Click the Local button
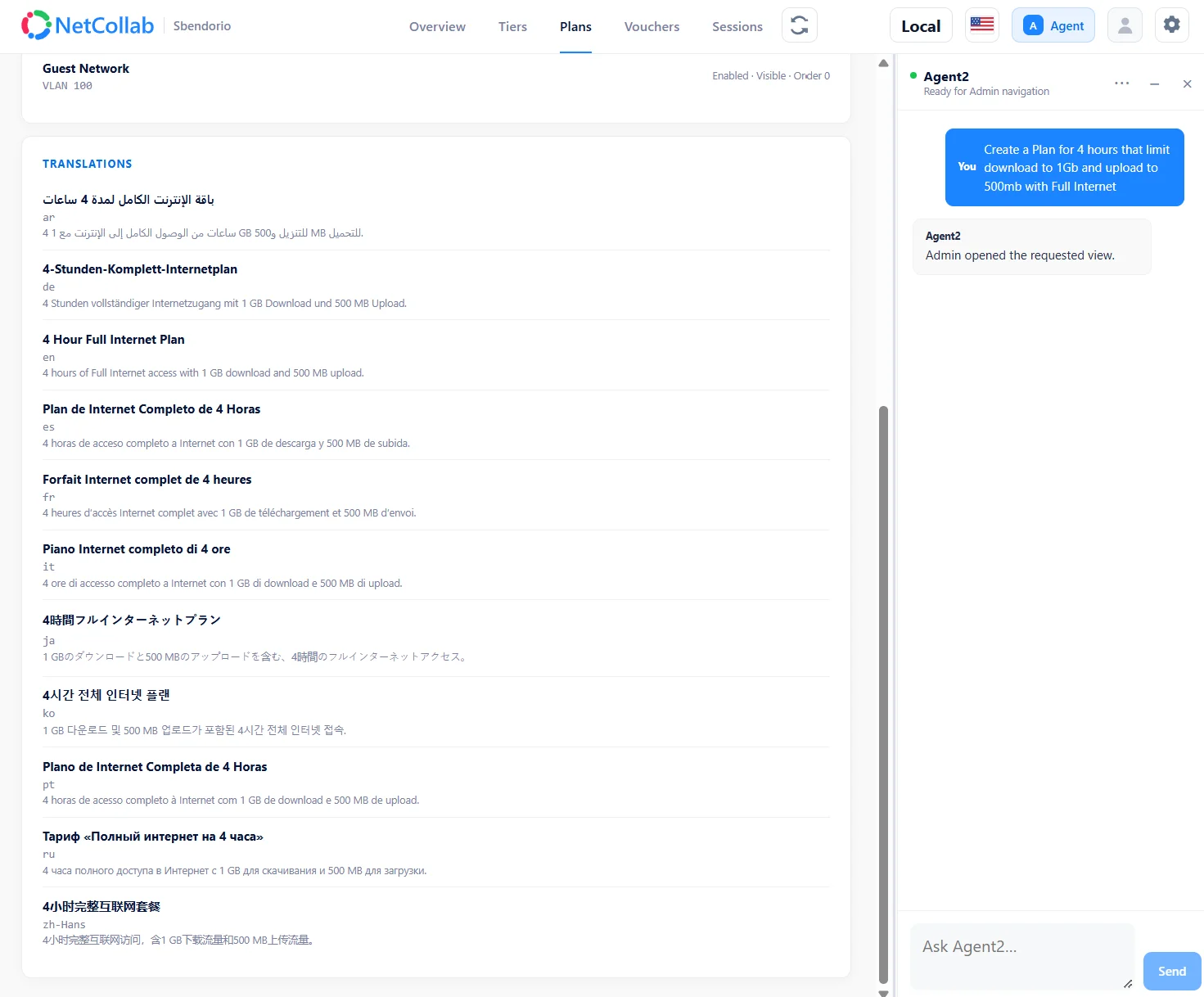 tap(921, 25)
